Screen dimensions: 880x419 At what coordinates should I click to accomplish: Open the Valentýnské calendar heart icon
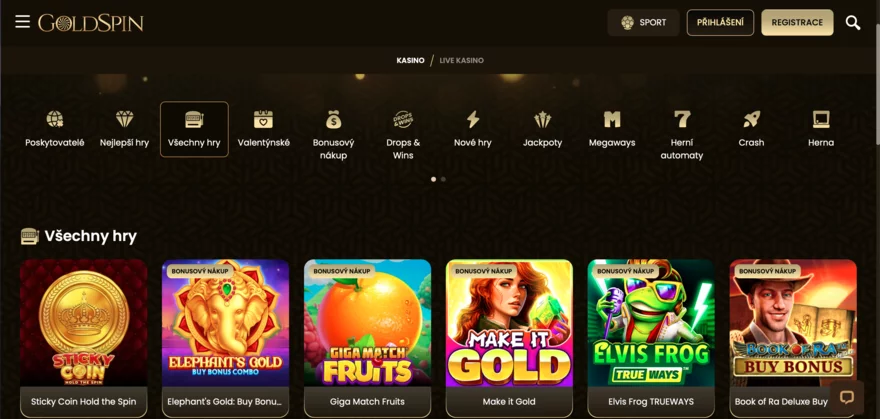(x=263, y=119)
